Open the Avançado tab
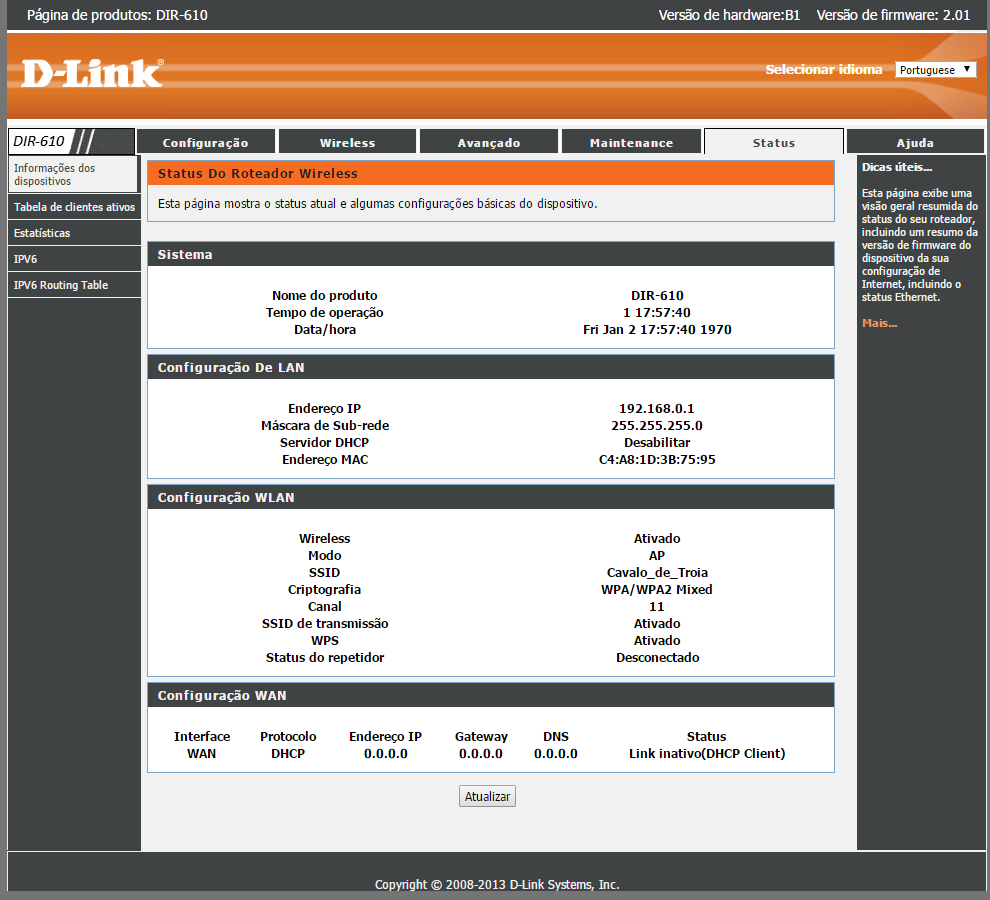990x900 pixels. (489, 143)
